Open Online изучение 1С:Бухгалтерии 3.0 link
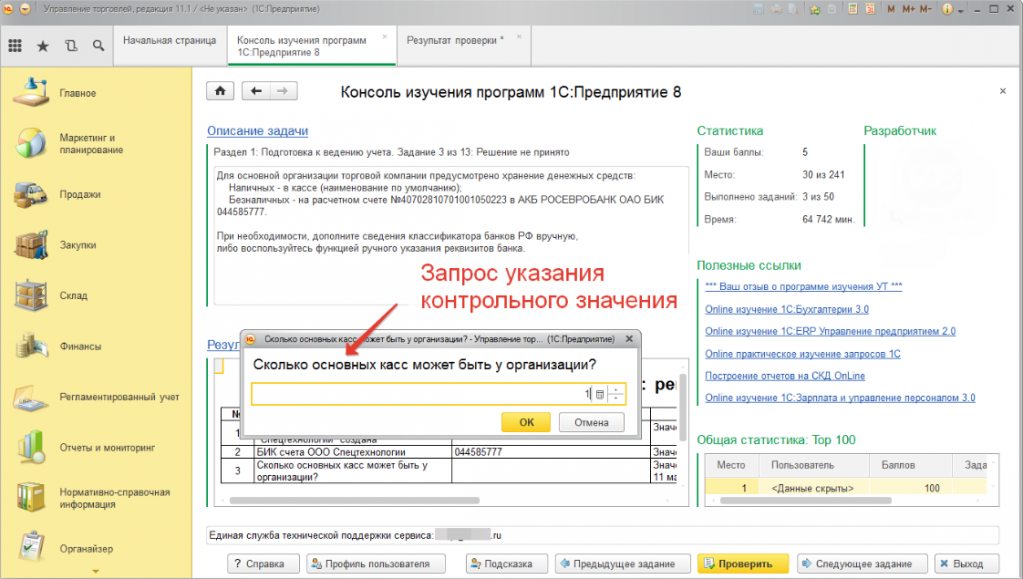The height and width of the screenshot is (579, 1023). pyautogui.click(x=787, y=309)
